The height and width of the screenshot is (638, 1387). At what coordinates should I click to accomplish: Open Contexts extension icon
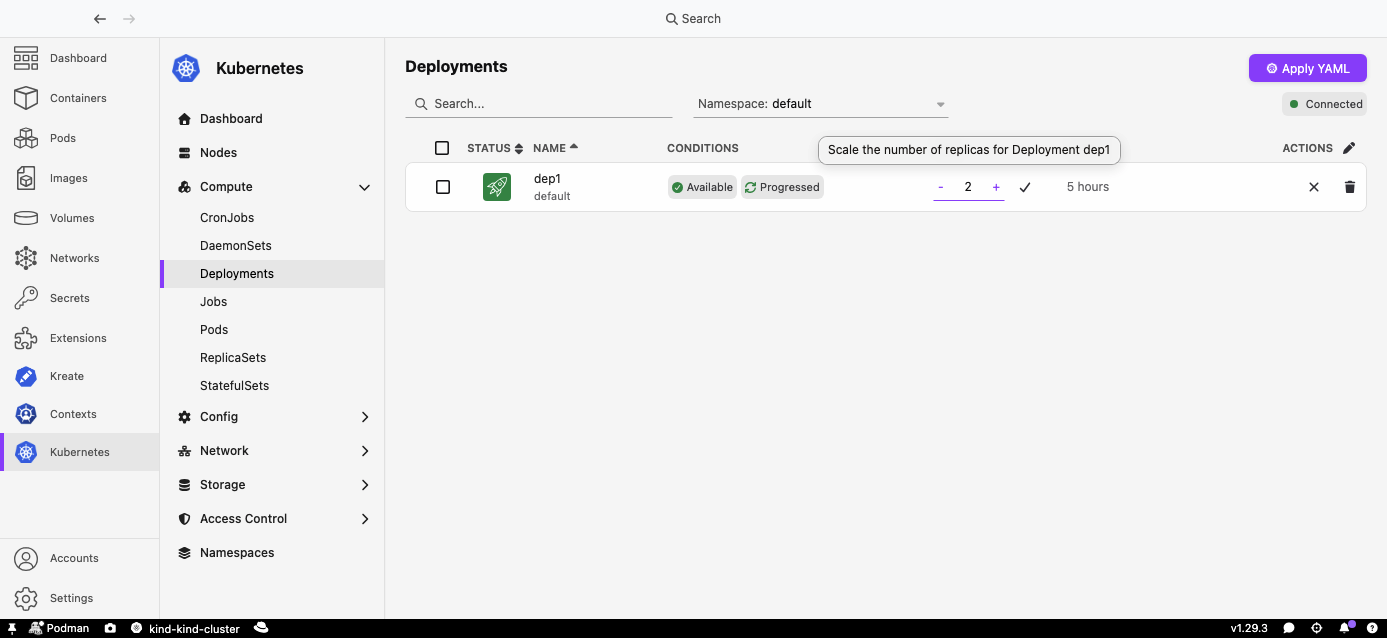tap(26, 414)
